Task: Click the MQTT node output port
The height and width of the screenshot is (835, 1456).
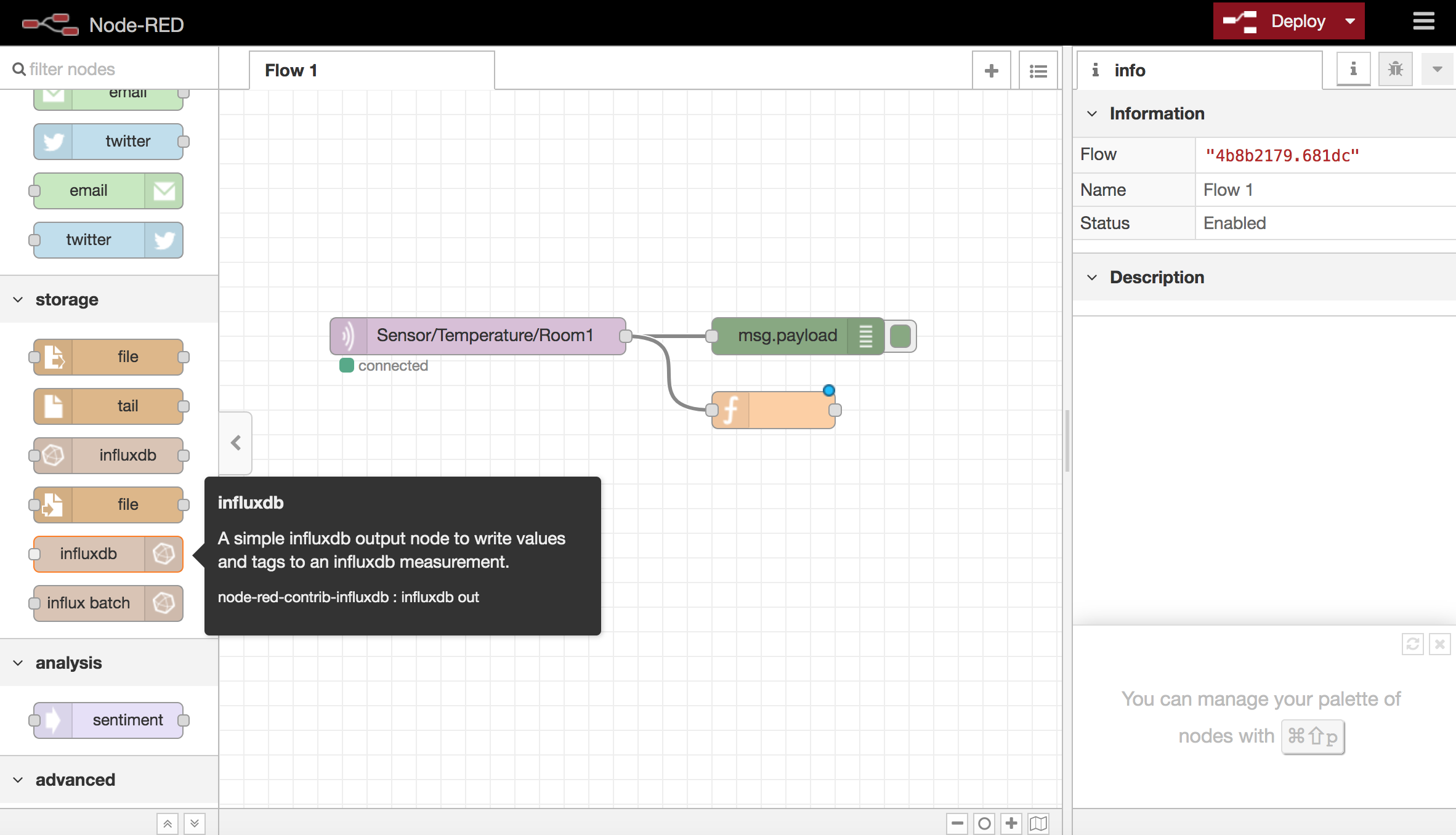Action: 626,336
